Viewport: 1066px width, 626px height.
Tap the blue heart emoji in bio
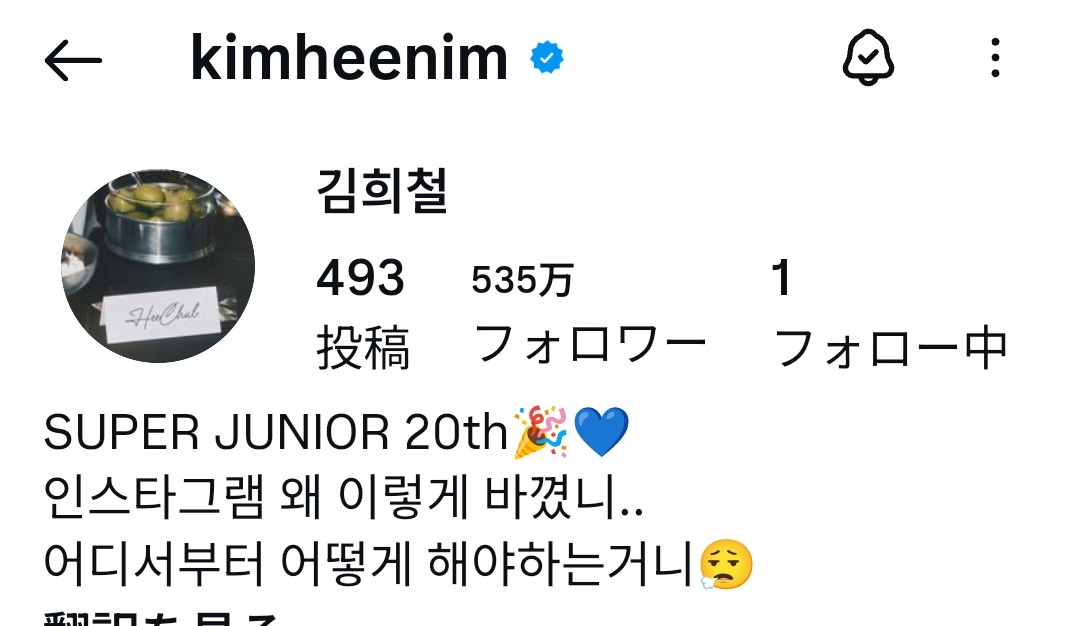click(601, 432)
